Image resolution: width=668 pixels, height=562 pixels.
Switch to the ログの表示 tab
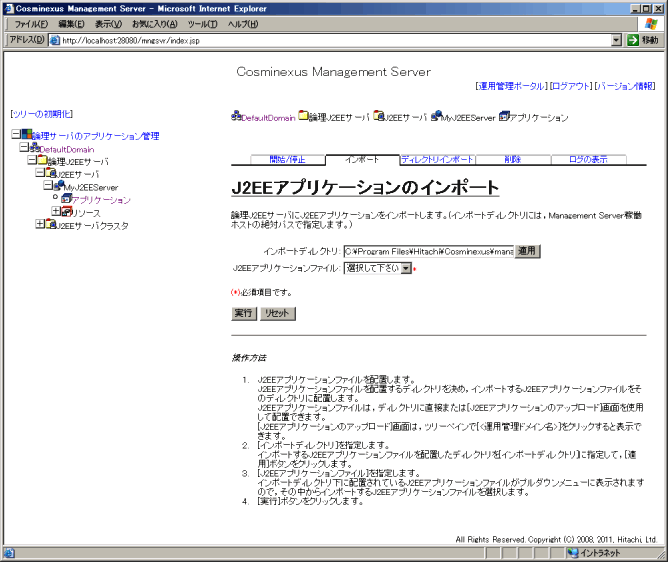(x=587, y=159)
